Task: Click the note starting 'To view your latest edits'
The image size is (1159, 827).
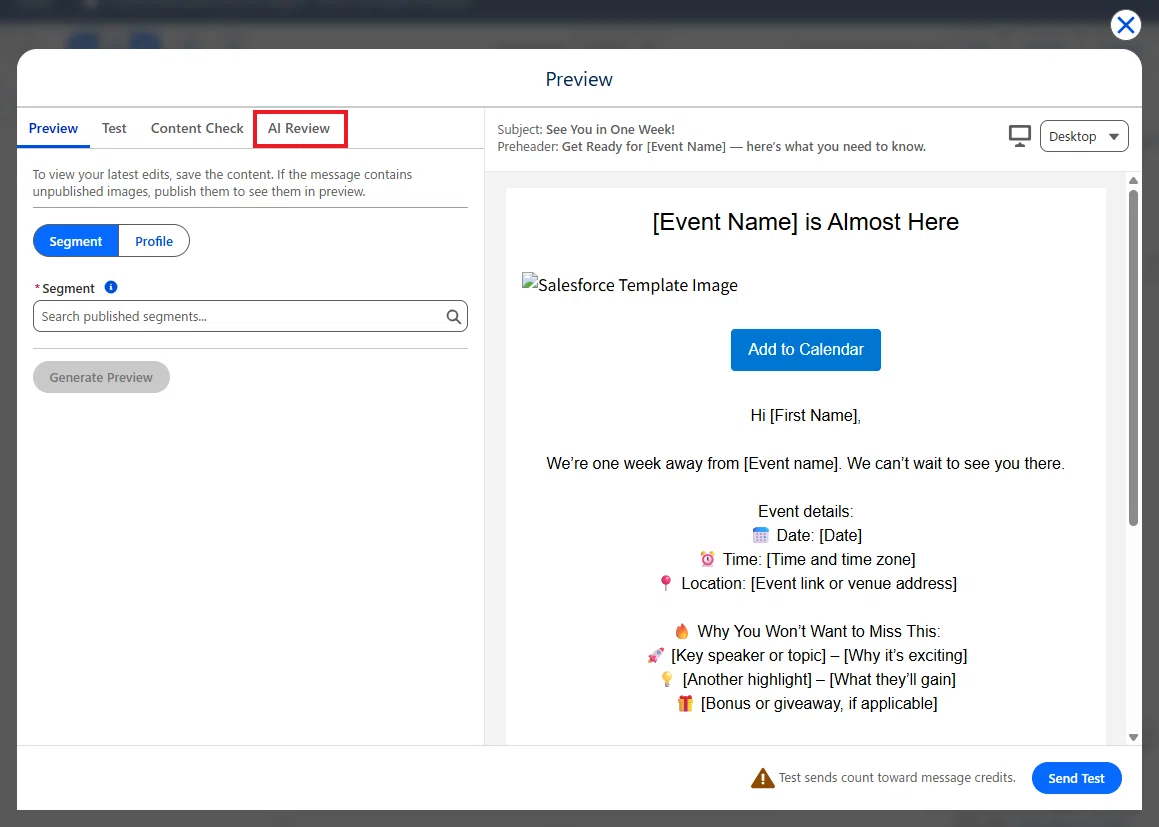Action: click(222, 183)
